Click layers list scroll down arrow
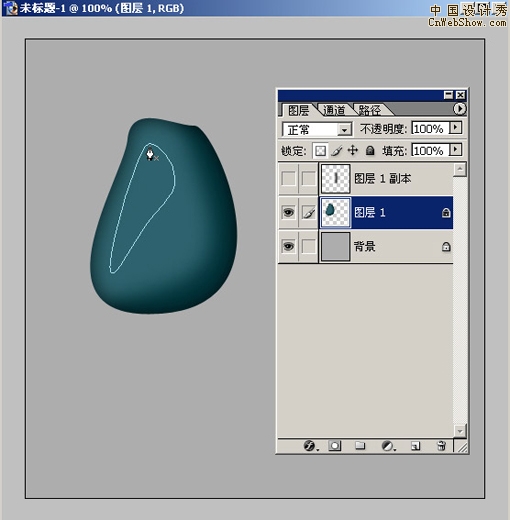 460,431
